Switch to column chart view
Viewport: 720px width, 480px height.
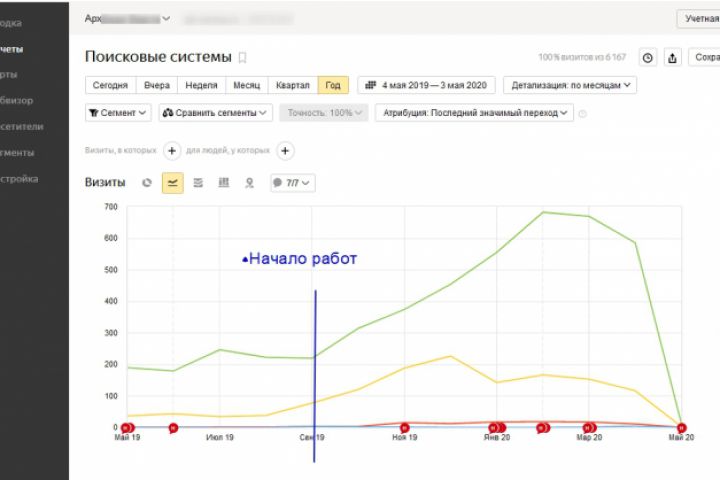[x=224, y=183]
